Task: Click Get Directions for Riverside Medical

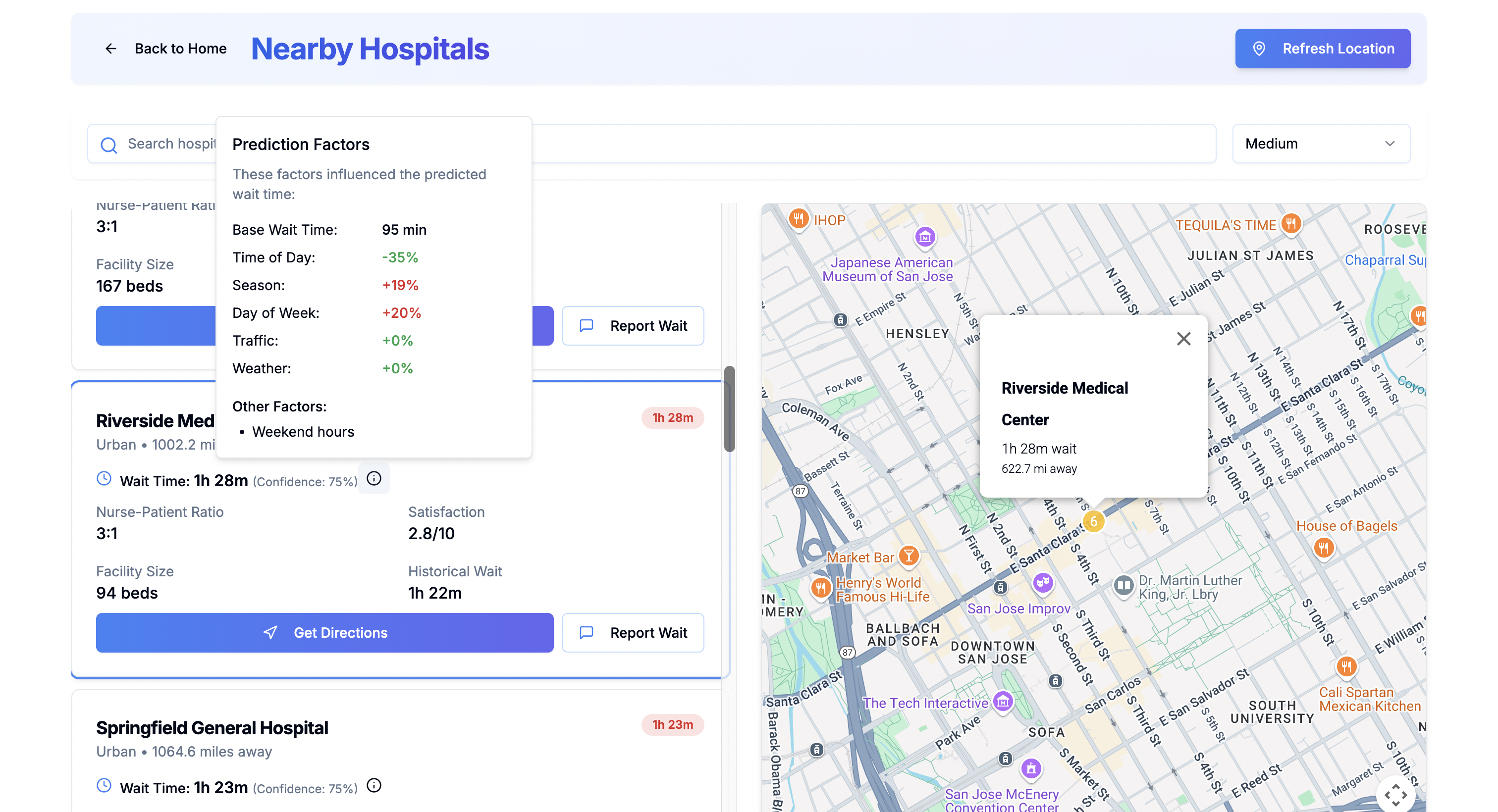Action: coord(324,632)
